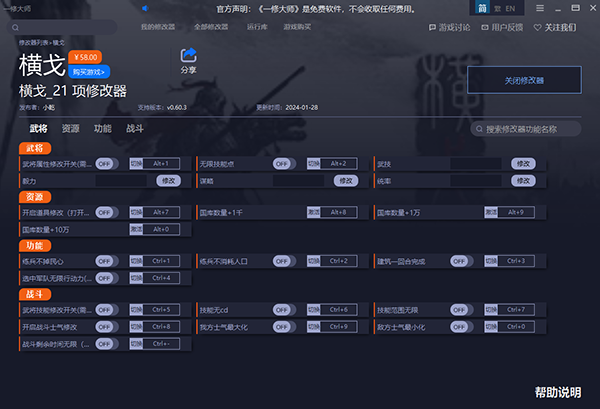Enable 敌方士气最小化

click(x=462, y=327)
